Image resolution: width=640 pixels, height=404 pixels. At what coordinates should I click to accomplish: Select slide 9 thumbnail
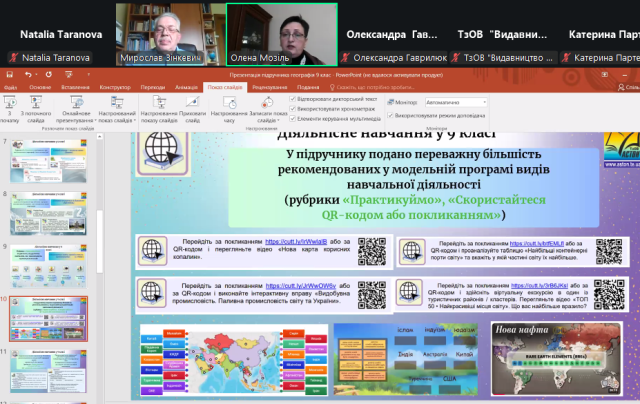[x=48, y=266]
